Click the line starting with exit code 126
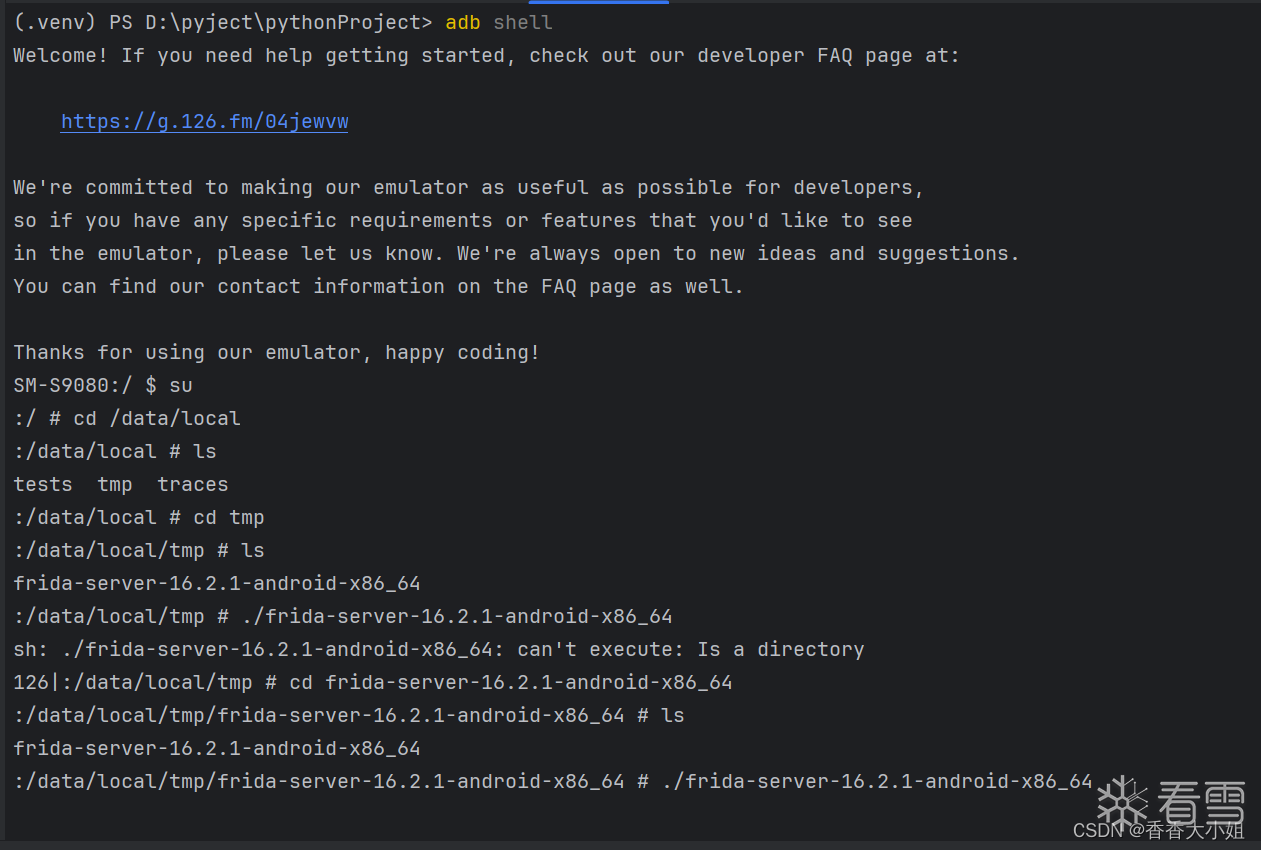The height and width of the screenshot is (850, 1261). [x=373, y=682]
